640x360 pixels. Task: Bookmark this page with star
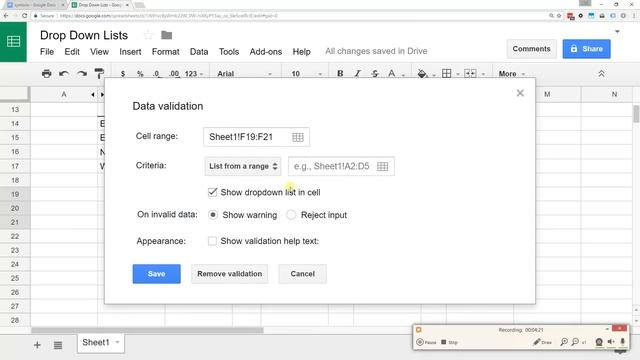(559, 16)
